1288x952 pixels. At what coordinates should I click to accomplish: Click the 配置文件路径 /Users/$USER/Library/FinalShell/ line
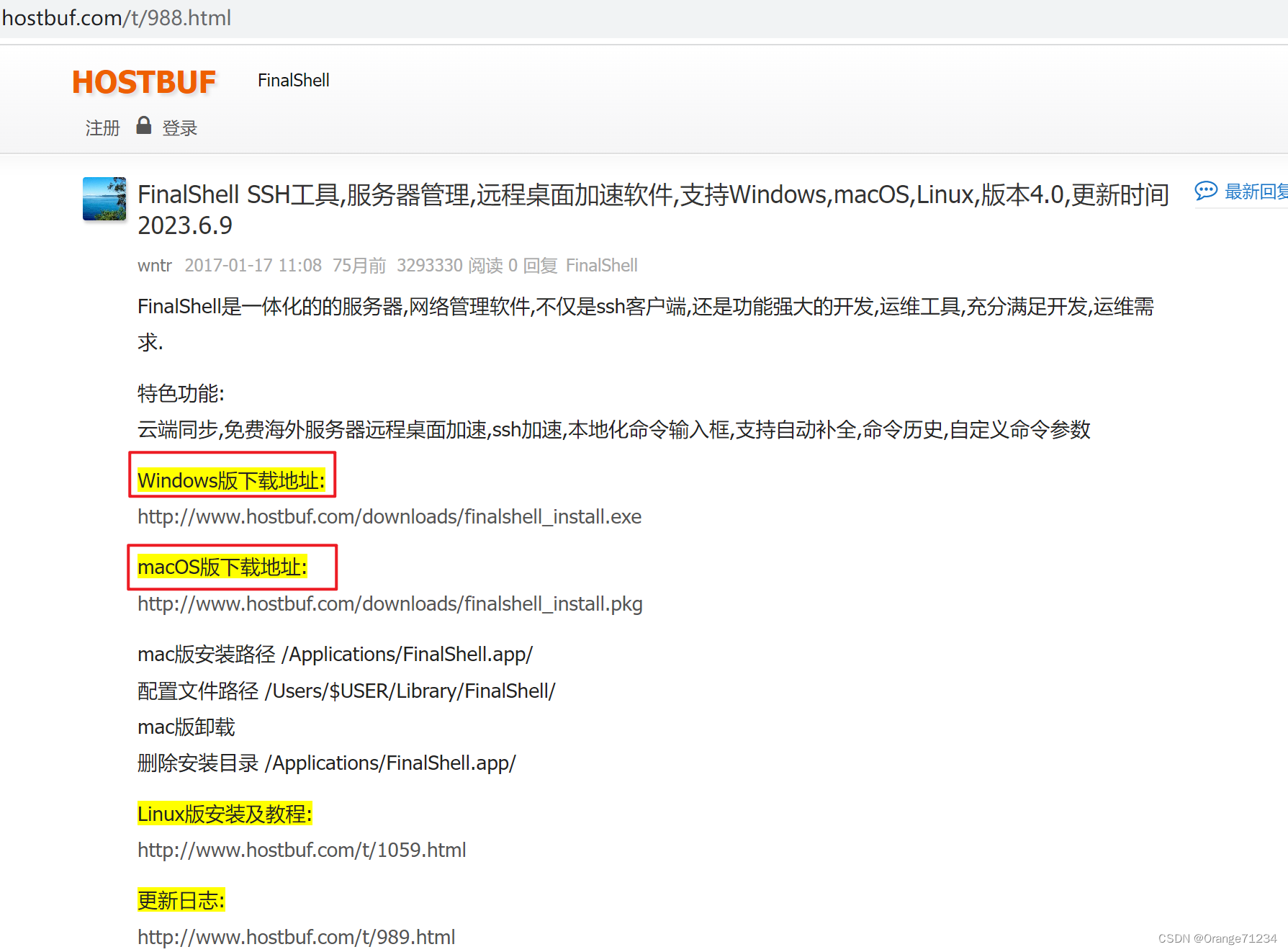[347, 691]
